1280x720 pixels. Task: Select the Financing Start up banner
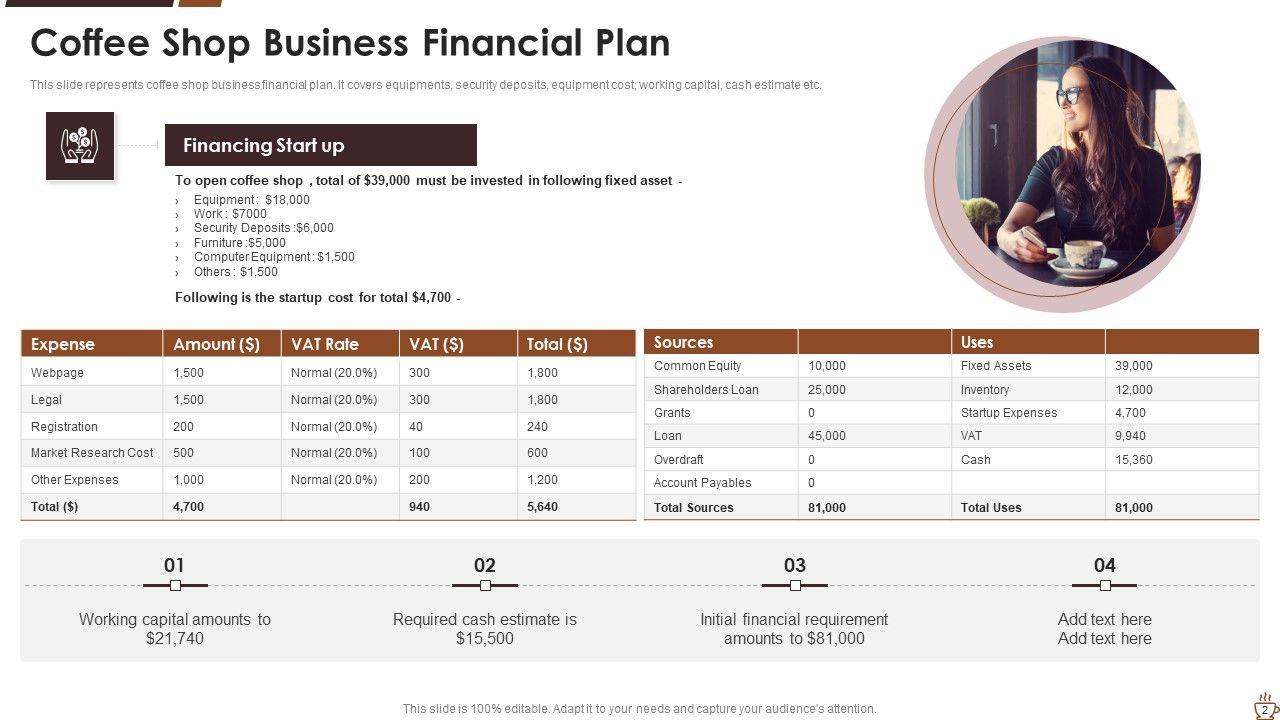[x=320, y=146]
